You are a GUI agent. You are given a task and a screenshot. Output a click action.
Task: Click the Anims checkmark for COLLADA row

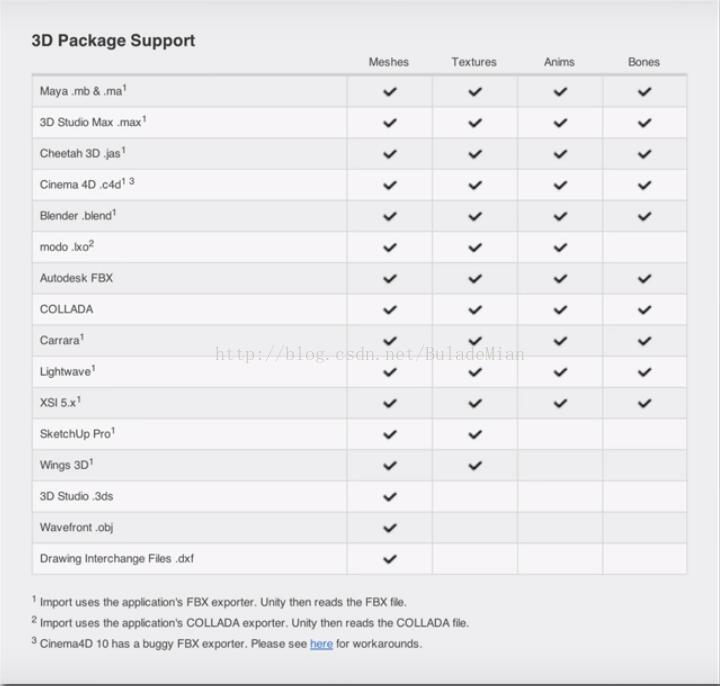click(560, 310)
